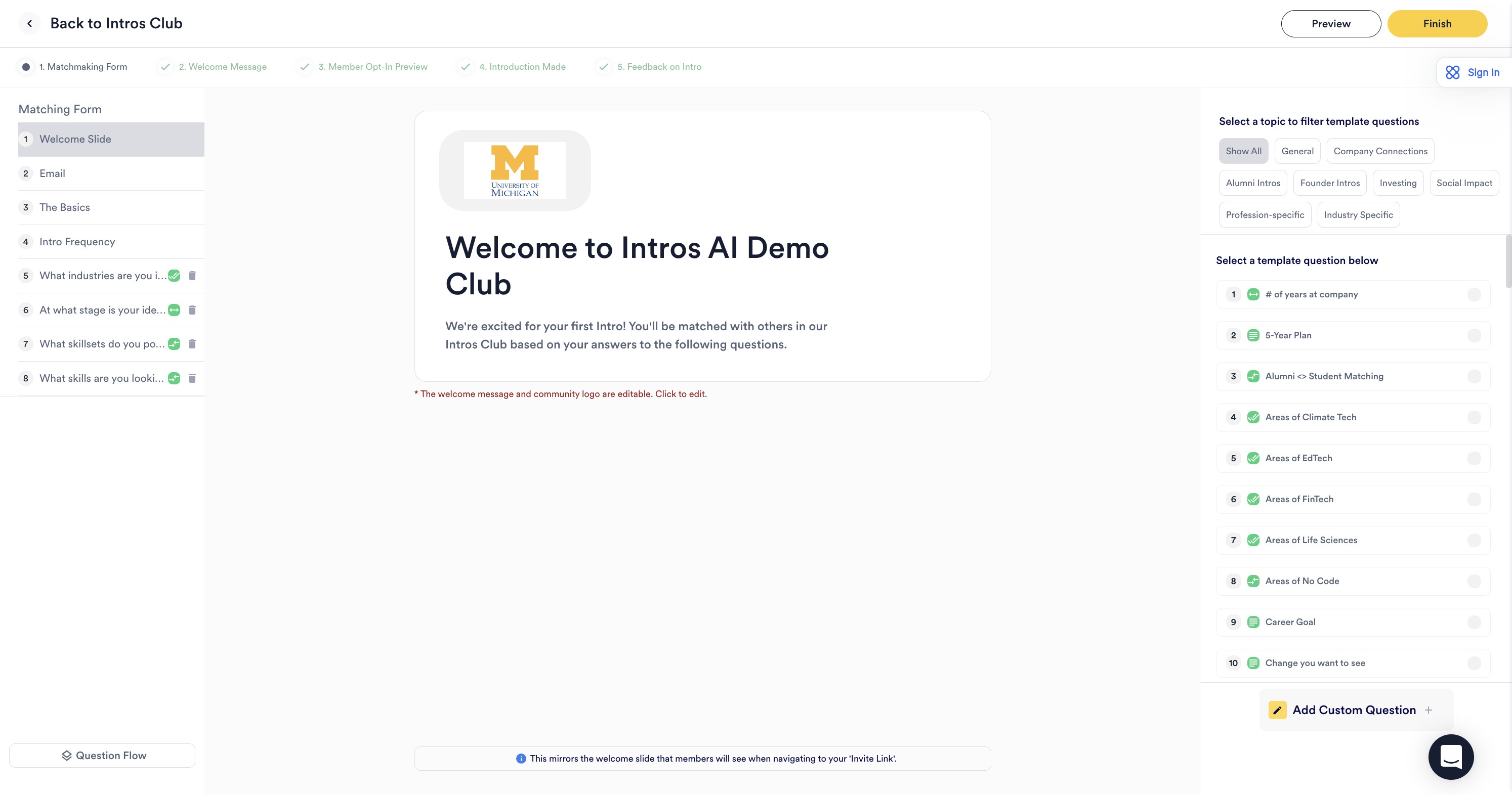Open the Question Flow button
The width and height of the screenshot is (1512, 795).
(102, 756)
